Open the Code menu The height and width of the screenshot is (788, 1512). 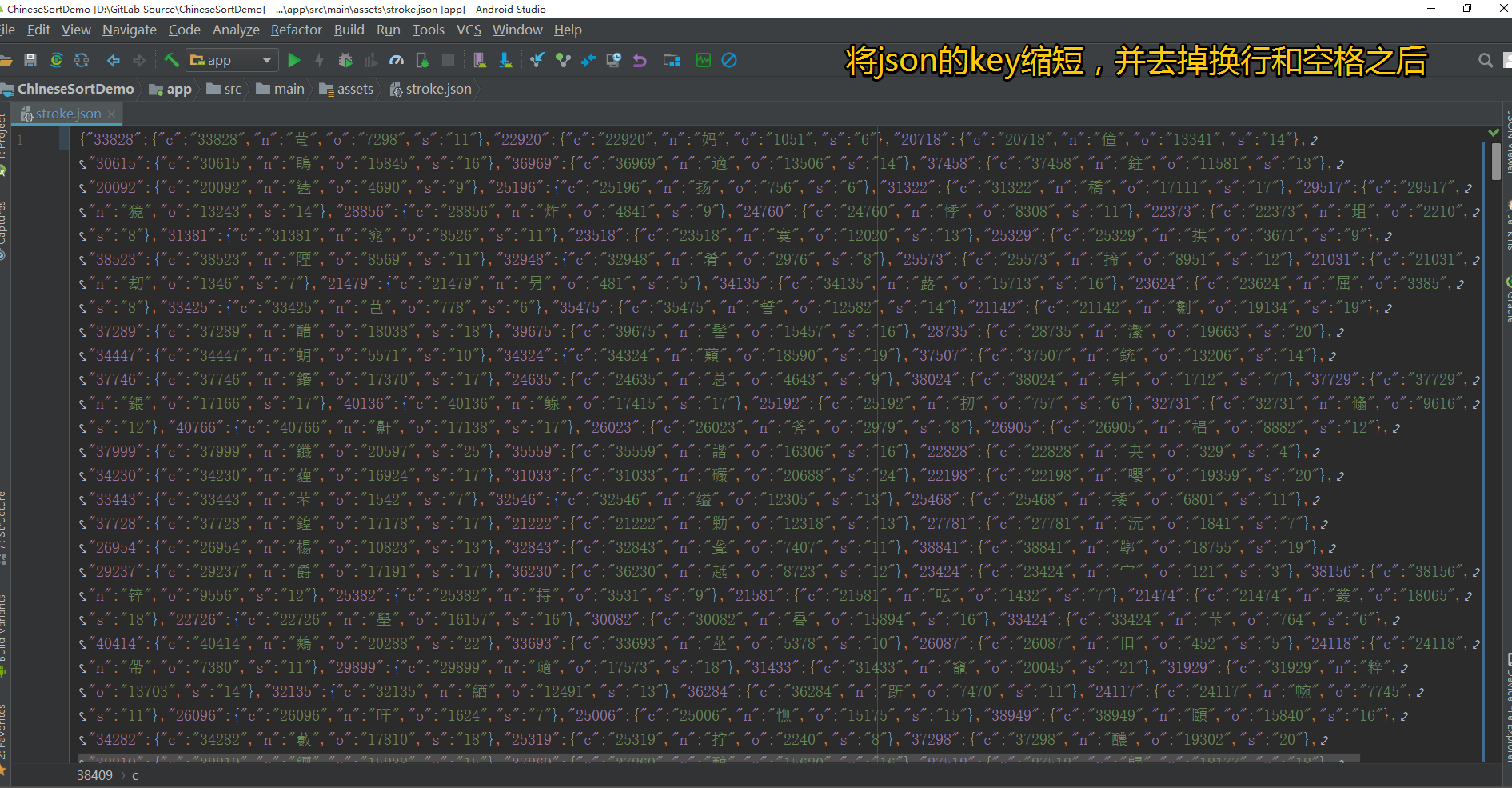coord(185,30)
